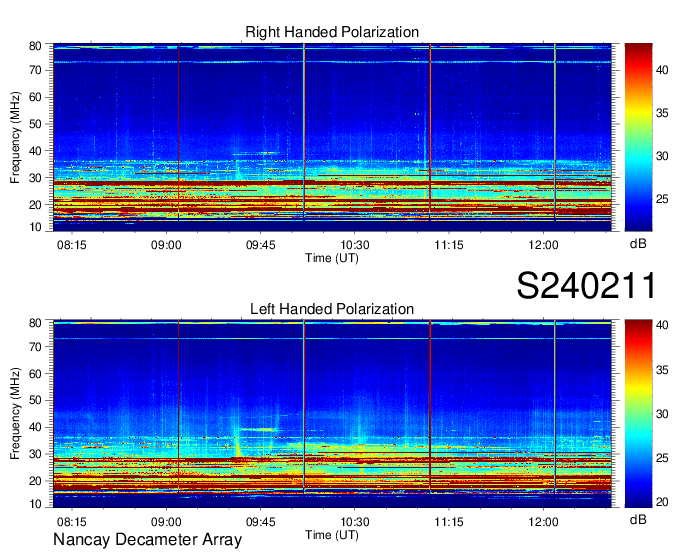Click the 10:30 tick on the top plot

click(355, 245)
